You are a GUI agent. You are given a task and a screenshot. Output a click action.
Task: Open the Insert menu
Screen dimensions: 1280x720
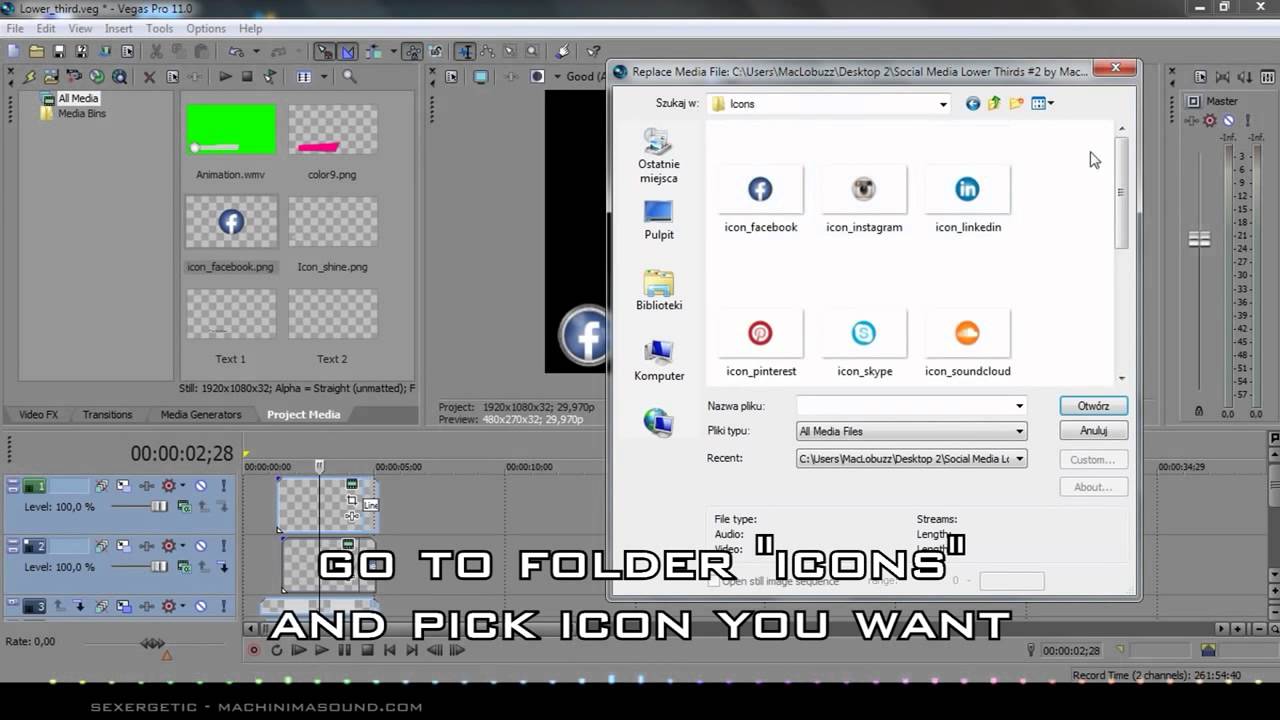[x=118, y=28]
